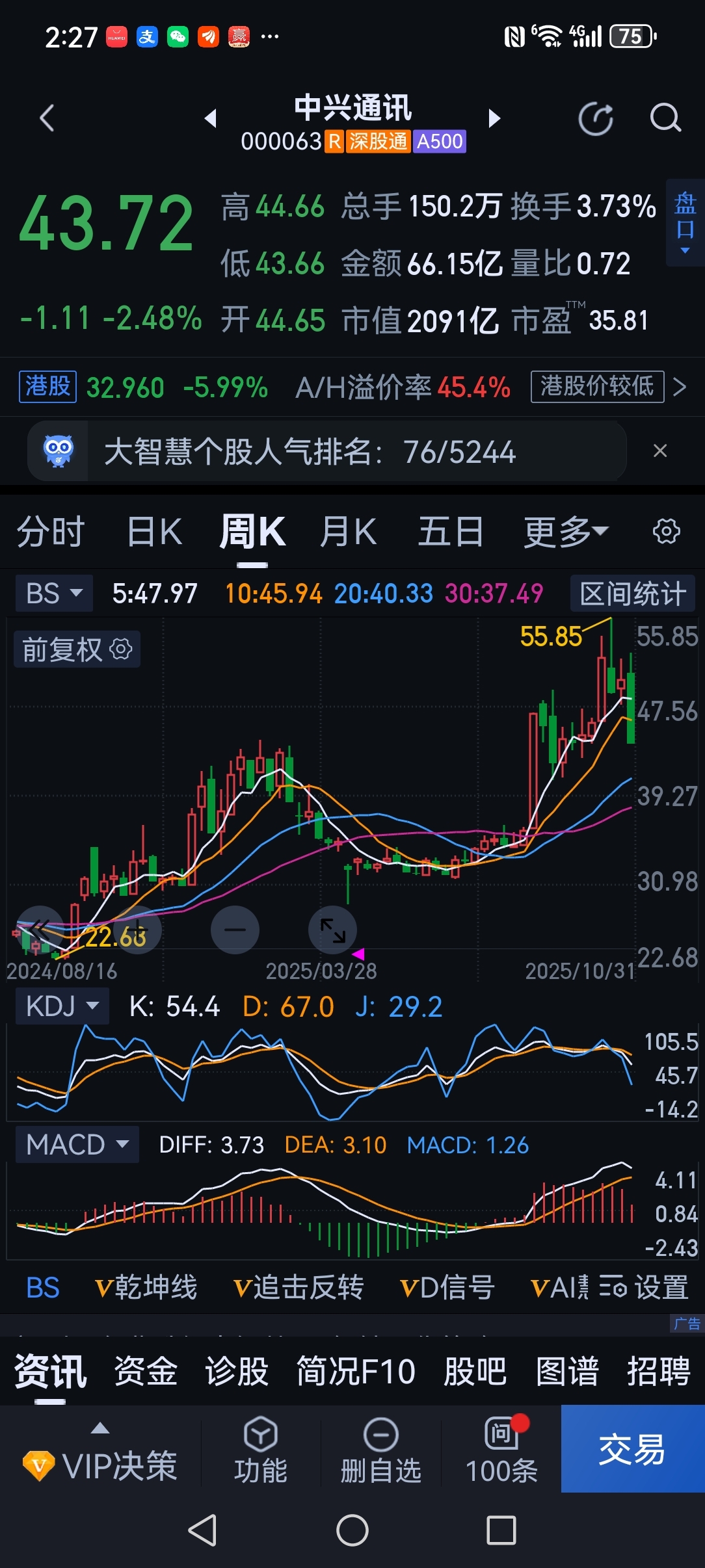Select the 乾坤线 VIP indicator
Viewport: 705px width, 1568px height.
coord(146,1287)
